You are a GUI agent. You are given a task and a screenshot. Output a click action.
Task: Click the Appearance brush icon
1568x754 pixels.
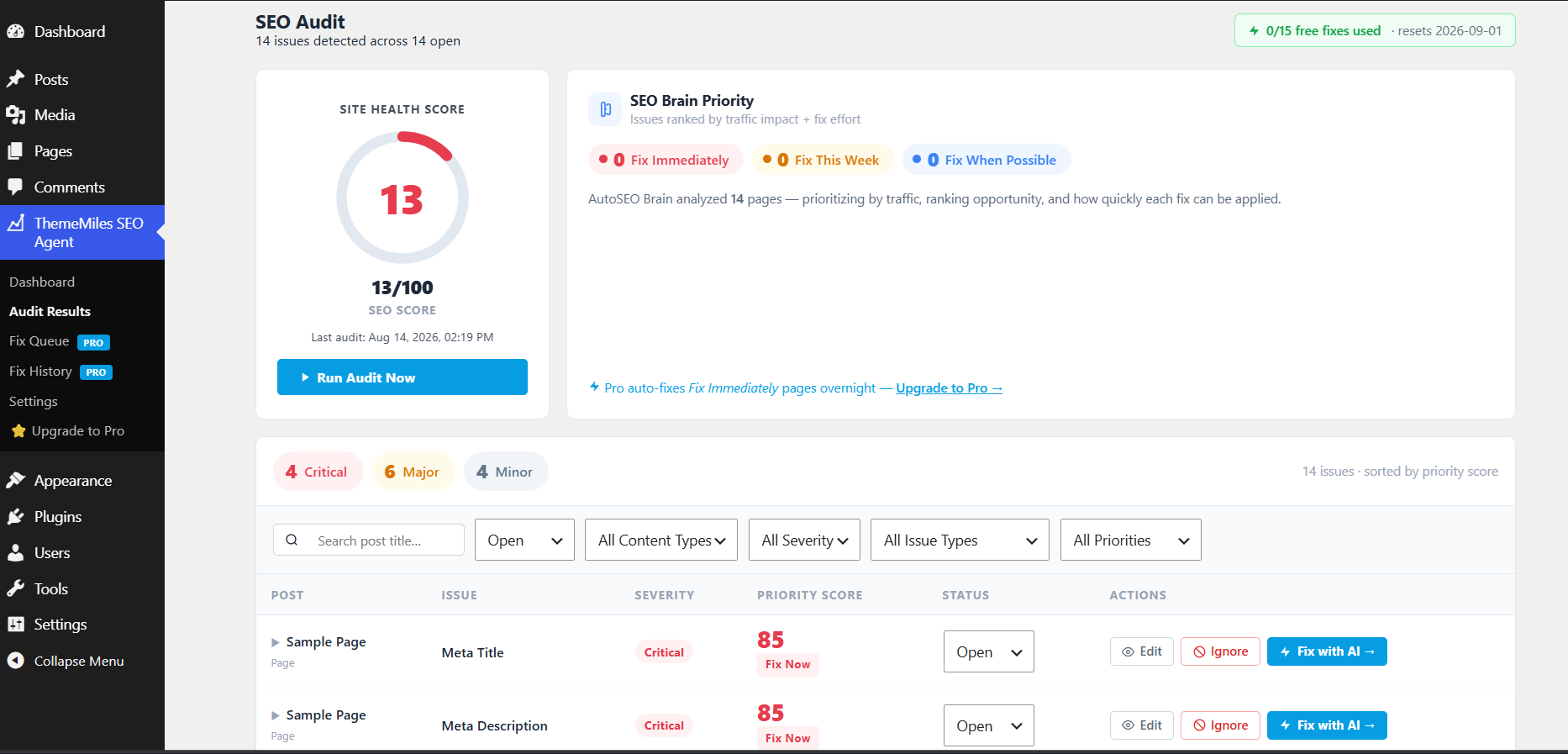(x=15, y=480)
